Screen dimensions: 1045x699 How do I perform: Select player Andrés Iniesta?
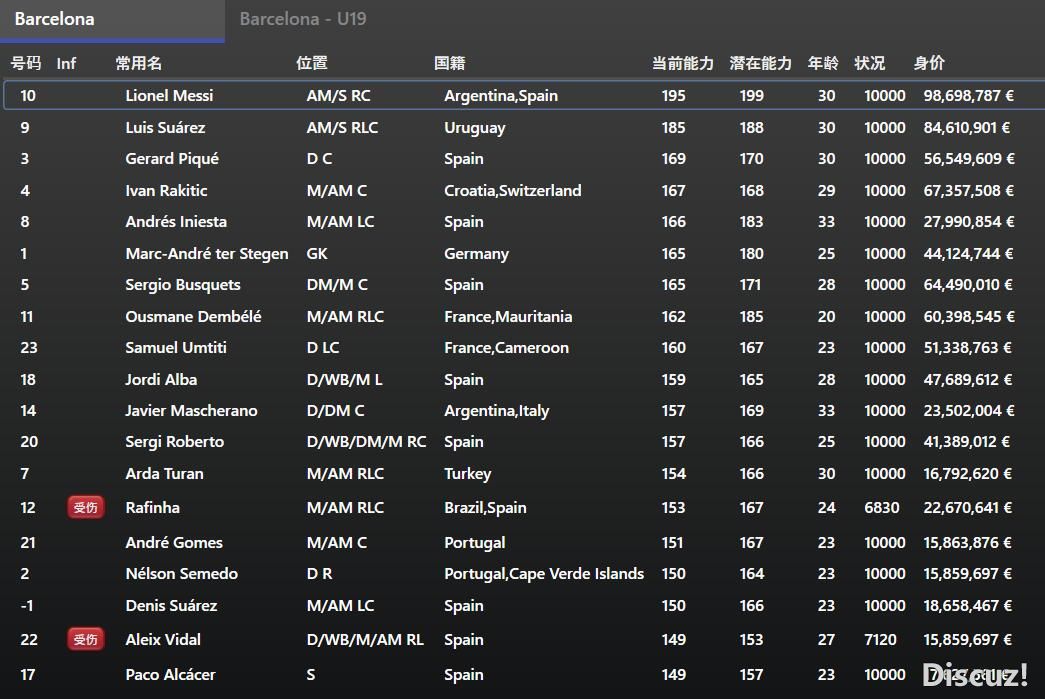click(x=176, y=222)
